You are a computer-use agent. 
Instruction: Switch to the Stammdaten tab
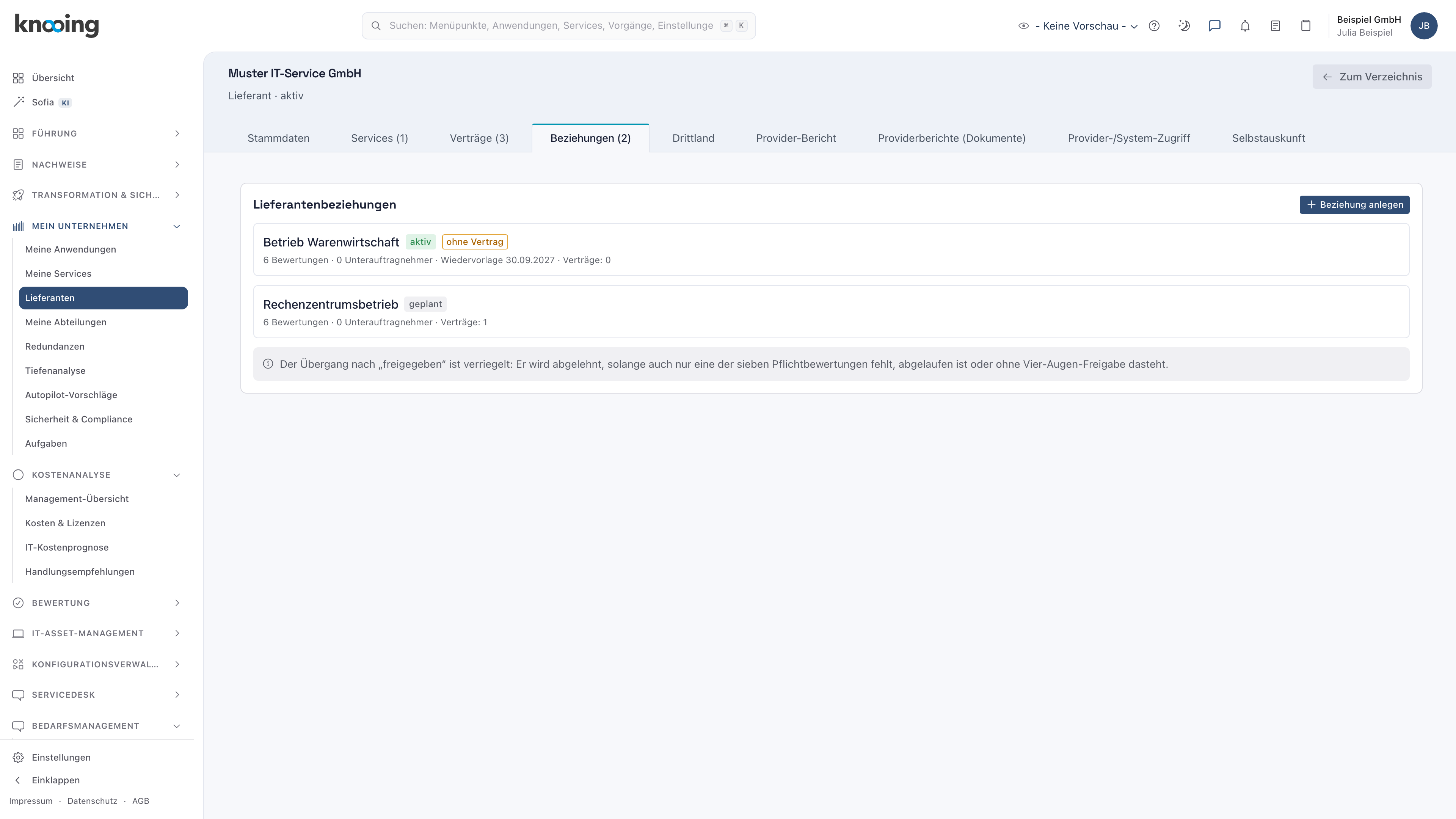pyautogui.click(x=279, y=138)
